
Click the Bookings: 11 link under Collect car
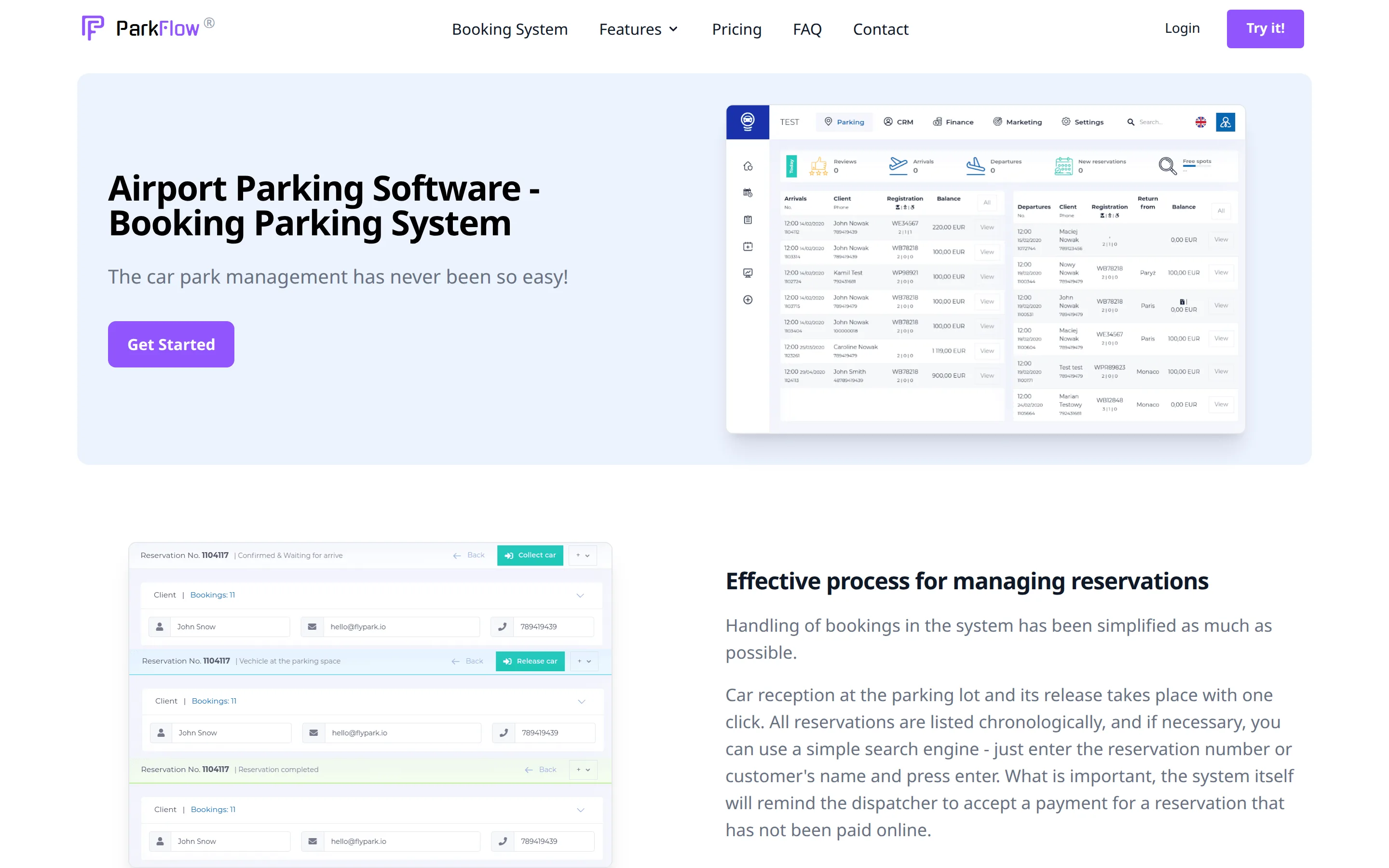pos(212,595)
